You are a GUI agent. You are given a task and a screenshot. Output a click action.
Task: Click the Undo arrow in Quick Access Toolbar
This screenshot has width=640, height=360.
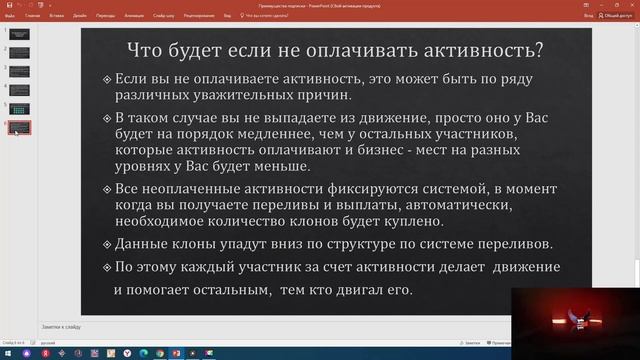pos(19,5)
